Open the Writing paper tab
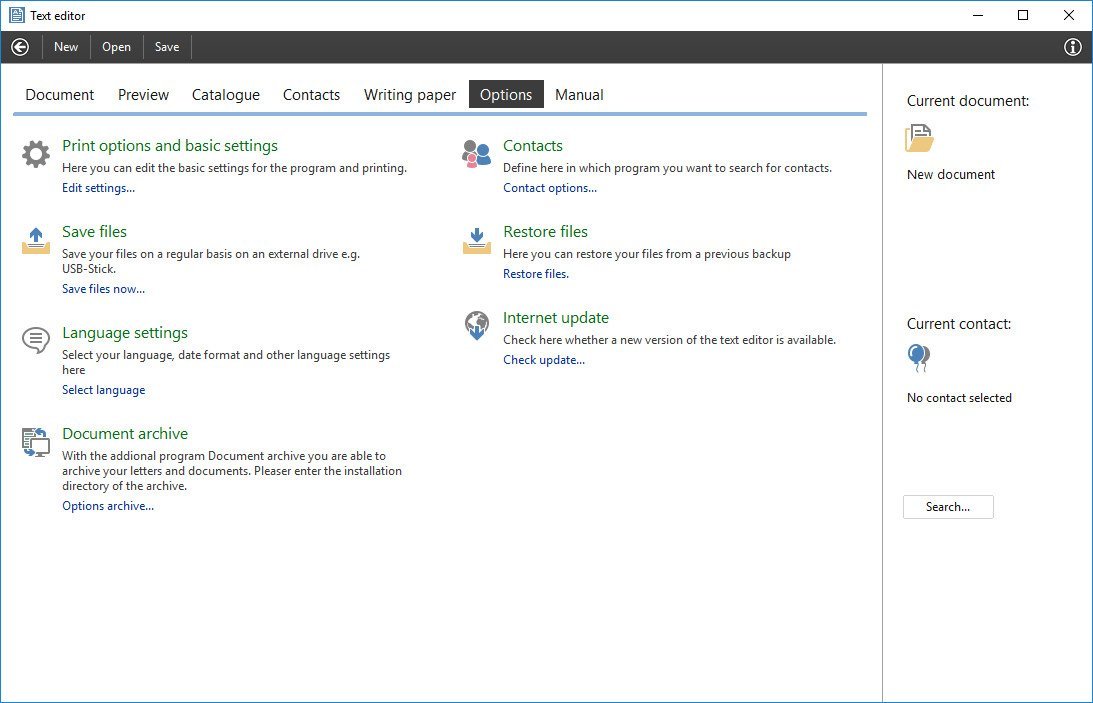Screen dimensions: 1093x703 point(410,95)
